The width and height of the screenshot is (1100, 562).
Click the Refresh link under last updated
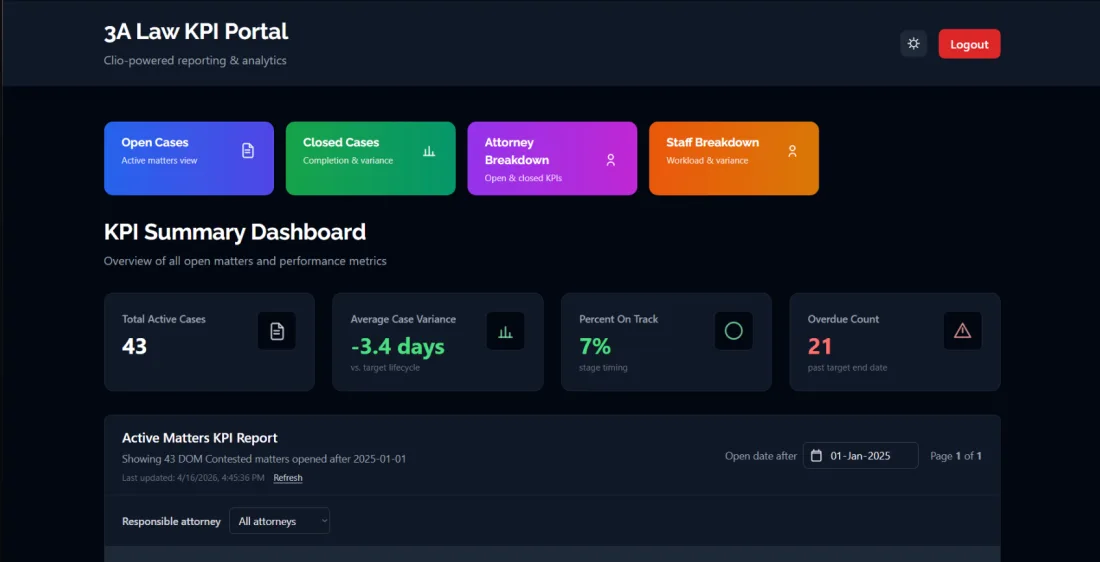288,478
